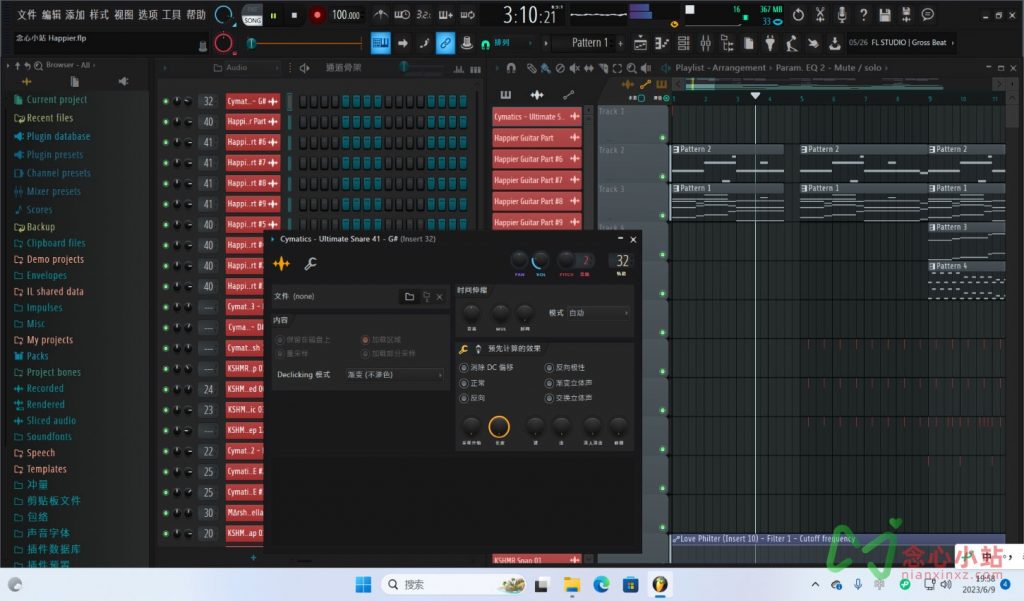The height and width of the screenshot is (601, 1024).
Task: Open Current project in browser
Action: click(x=56, y=99)
